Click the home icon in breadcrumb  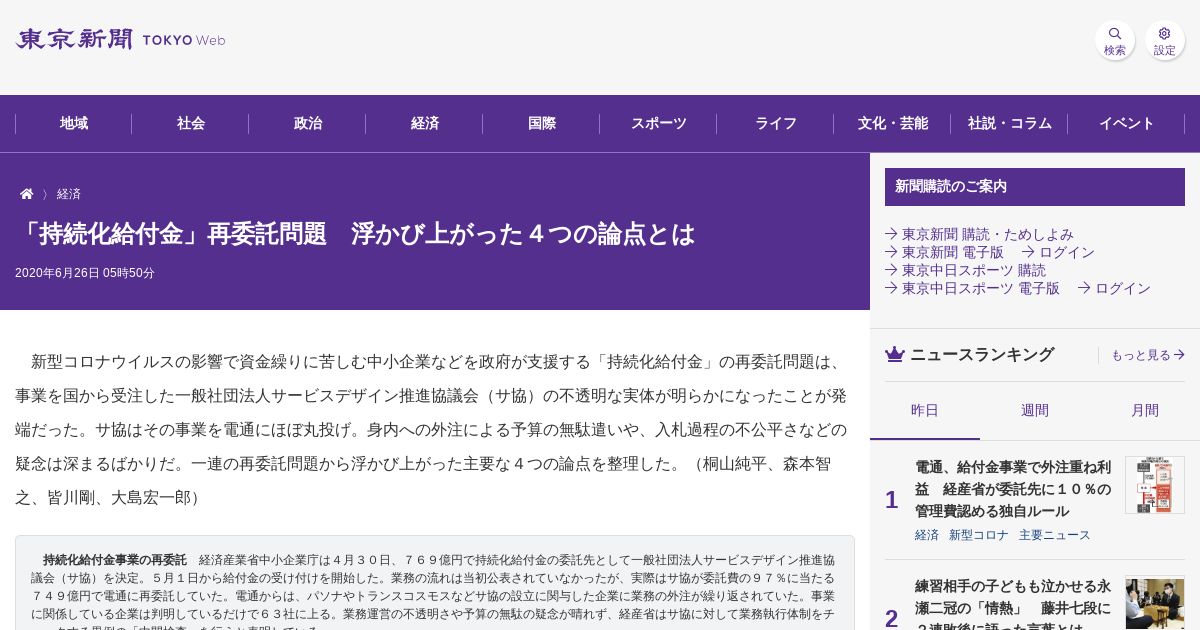[27, 194]
